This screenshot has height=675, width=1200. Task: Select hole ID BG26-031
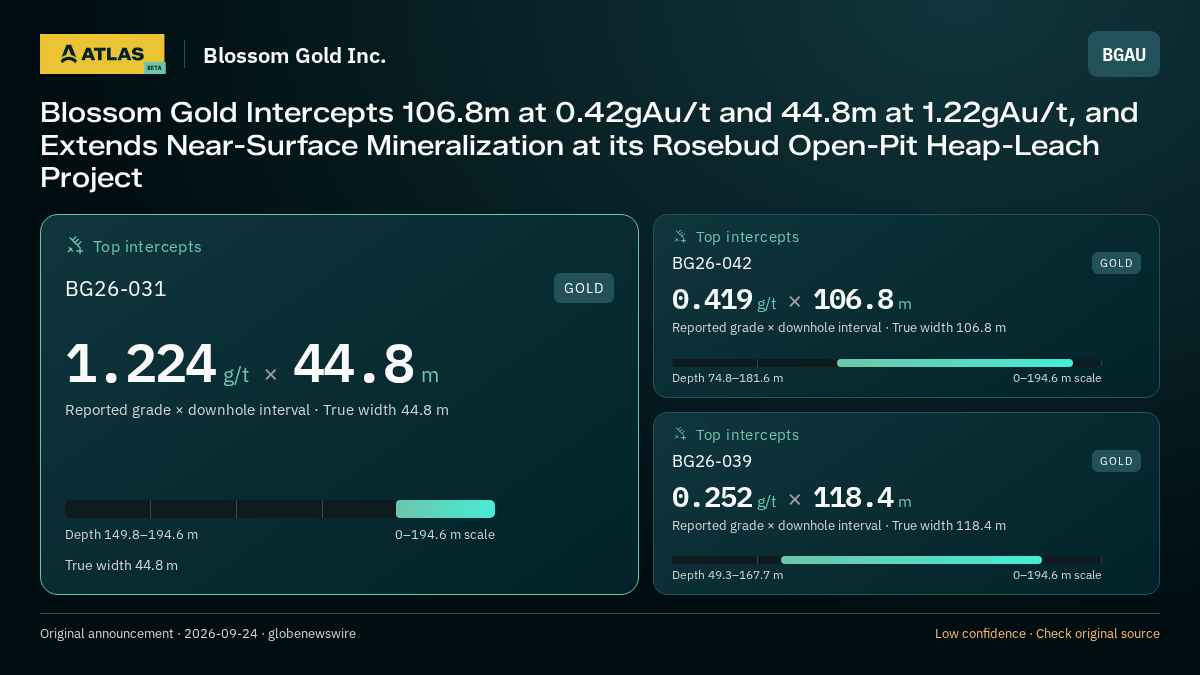(x=116, y=289)
